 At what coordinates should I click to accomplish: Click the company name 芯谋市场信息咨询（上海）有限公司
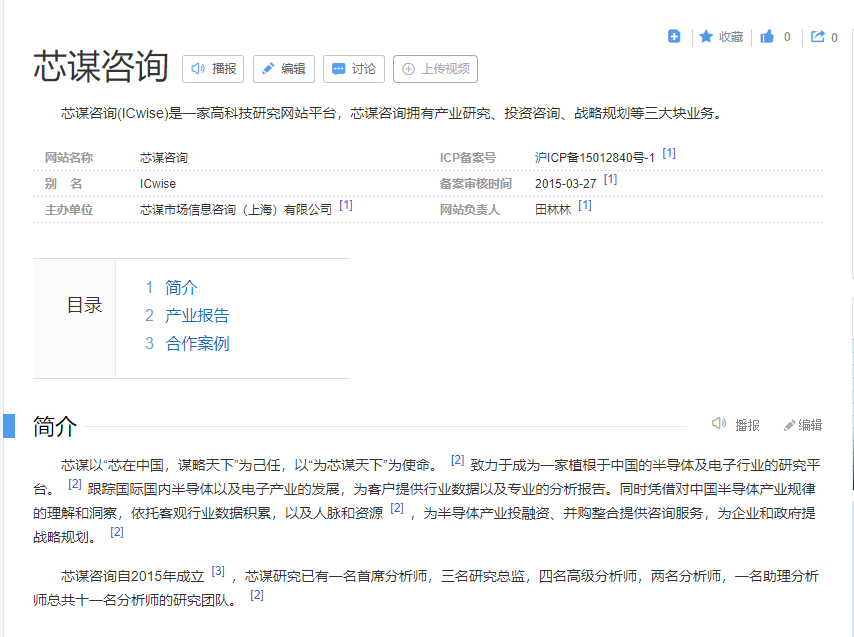point(236,210)
